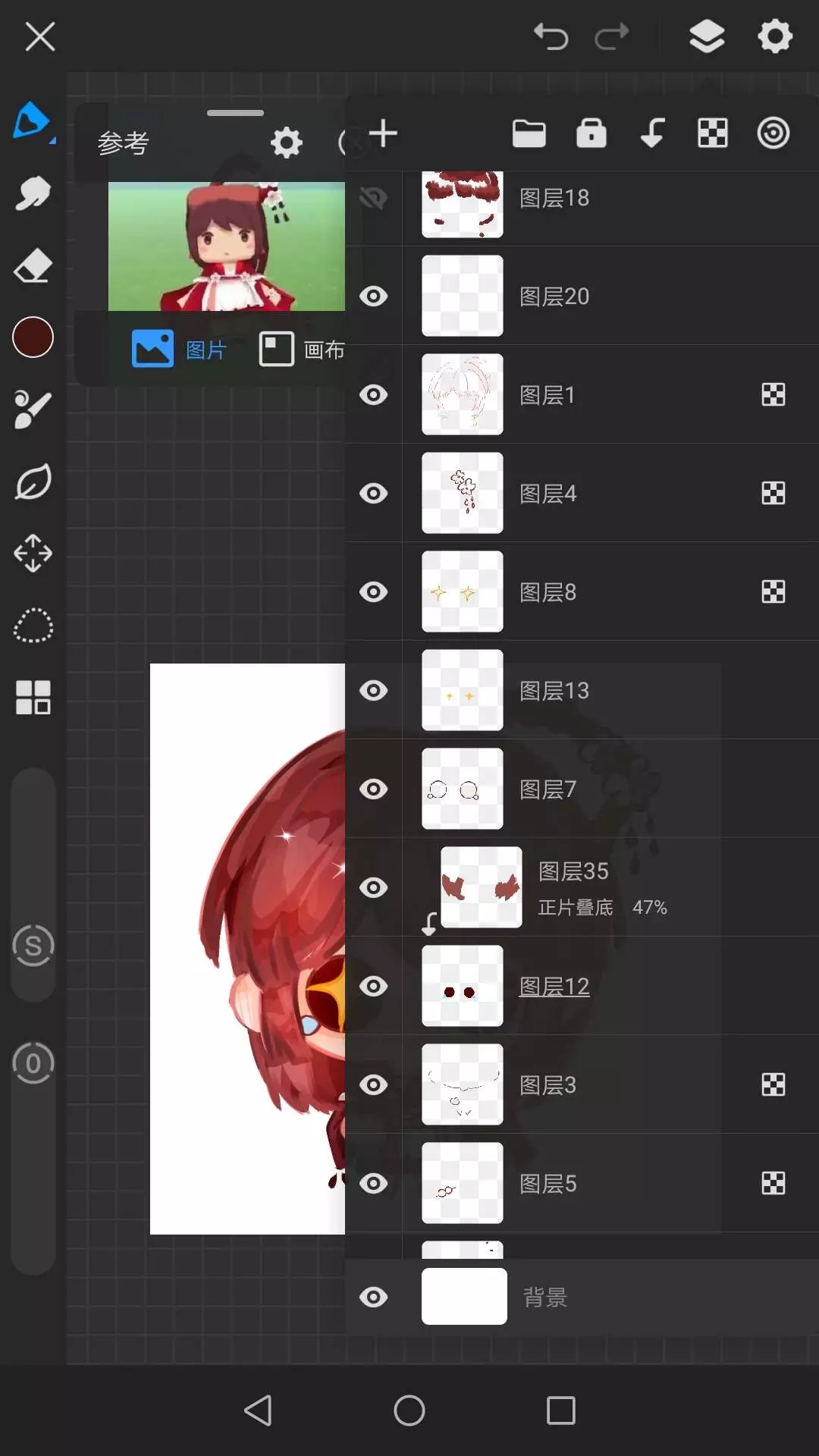The width and height of the screenshot is (819, 1456).
Task: Select the dotted lasso selection tool
Action: click(x=33, y=626)
